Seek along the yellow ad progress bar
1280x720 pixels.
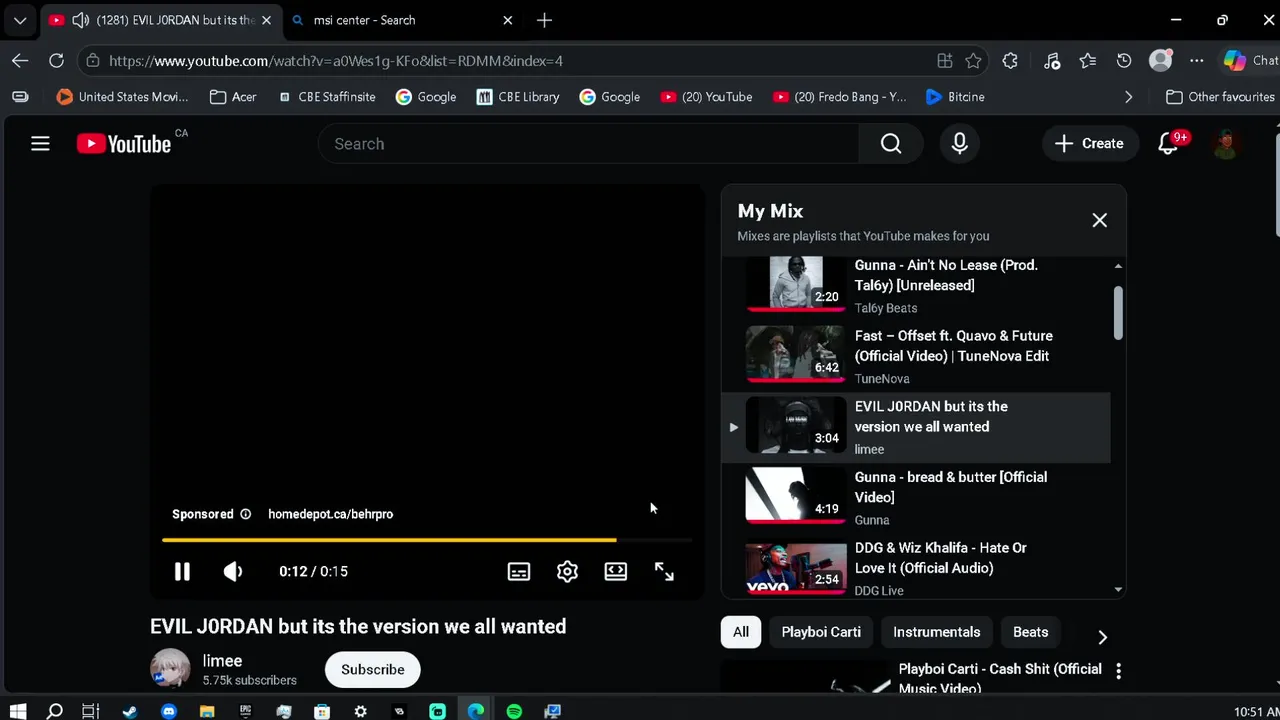pos(427,540)
